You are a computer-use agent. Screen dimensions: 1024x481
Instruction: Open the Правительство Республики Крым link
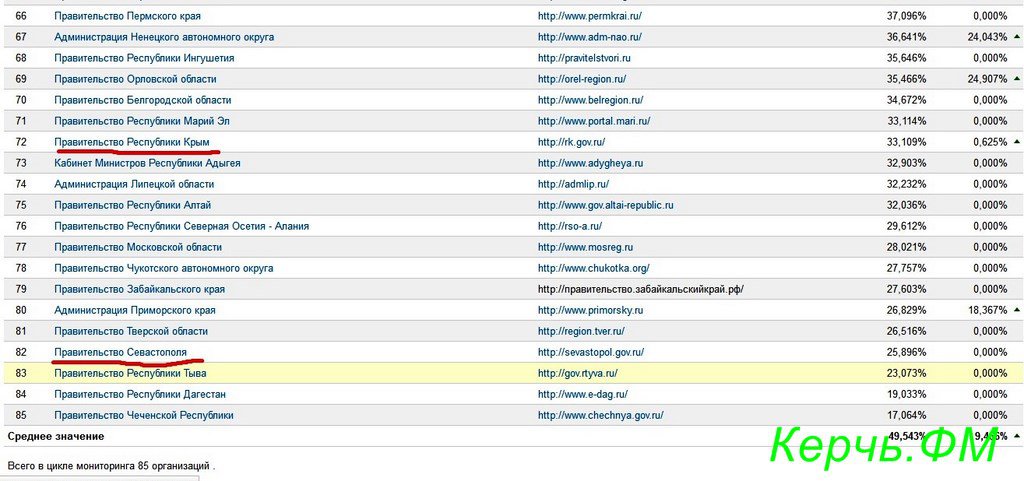132,142
